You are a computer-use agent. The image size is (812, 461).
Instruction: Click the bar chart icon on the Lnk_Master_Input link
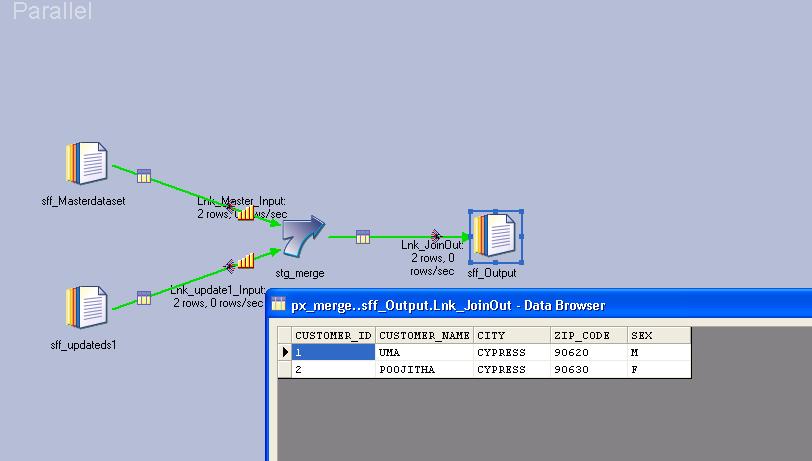click(245, 214)
